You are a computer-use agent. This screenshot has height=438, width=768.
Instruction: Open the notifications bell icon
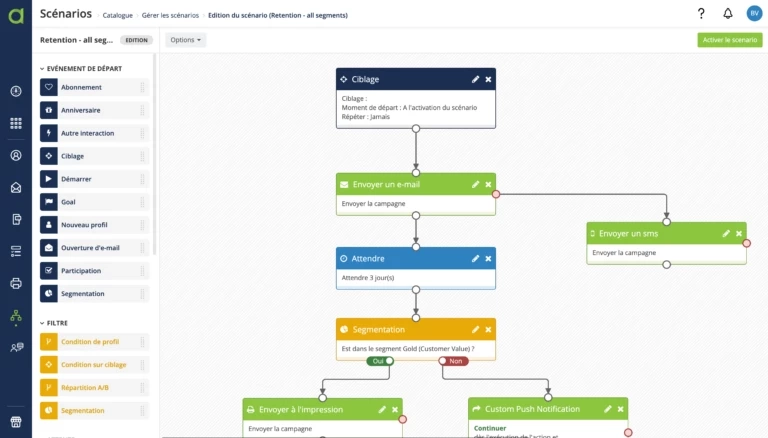point(727,14)
